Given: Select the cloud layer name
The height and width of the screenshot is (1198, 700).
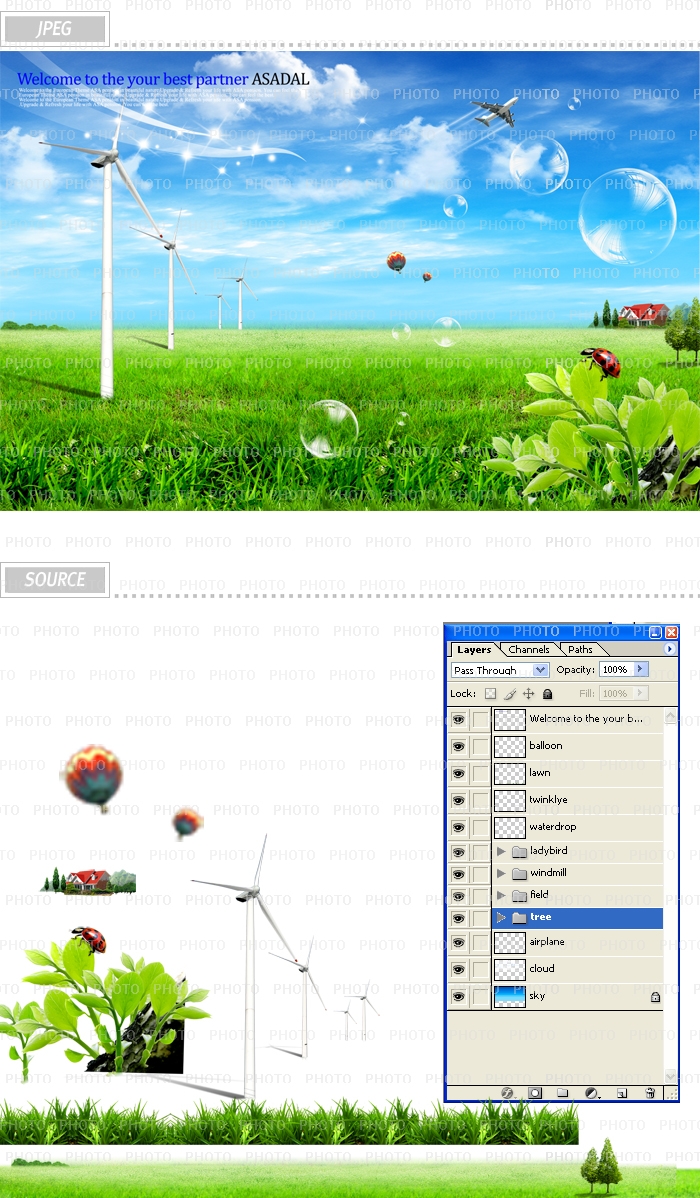Looking at the screenshot, I should click(x=542, y=969).
